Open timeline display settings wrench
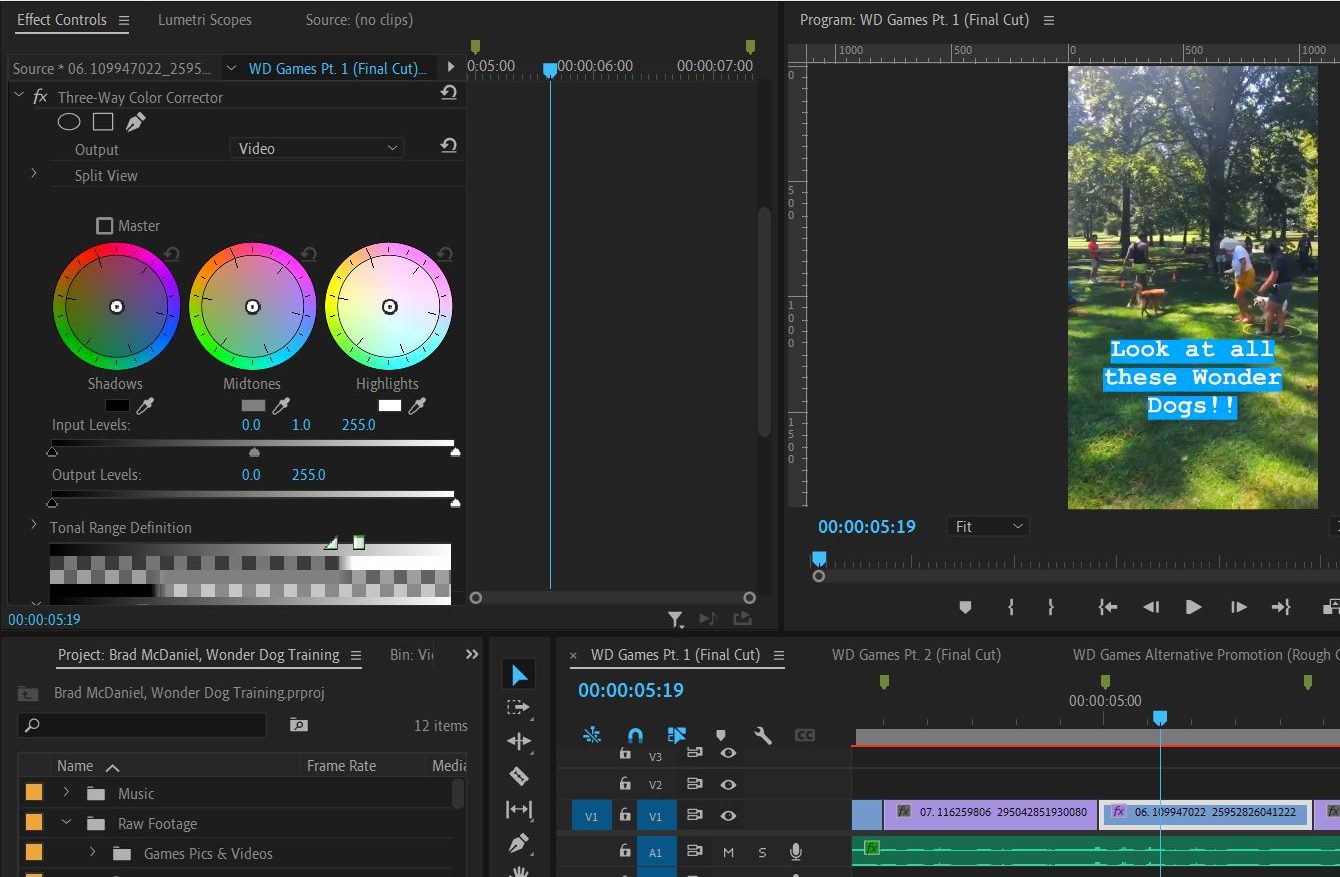Viewport: 1340px width, 877px height. 763,736
